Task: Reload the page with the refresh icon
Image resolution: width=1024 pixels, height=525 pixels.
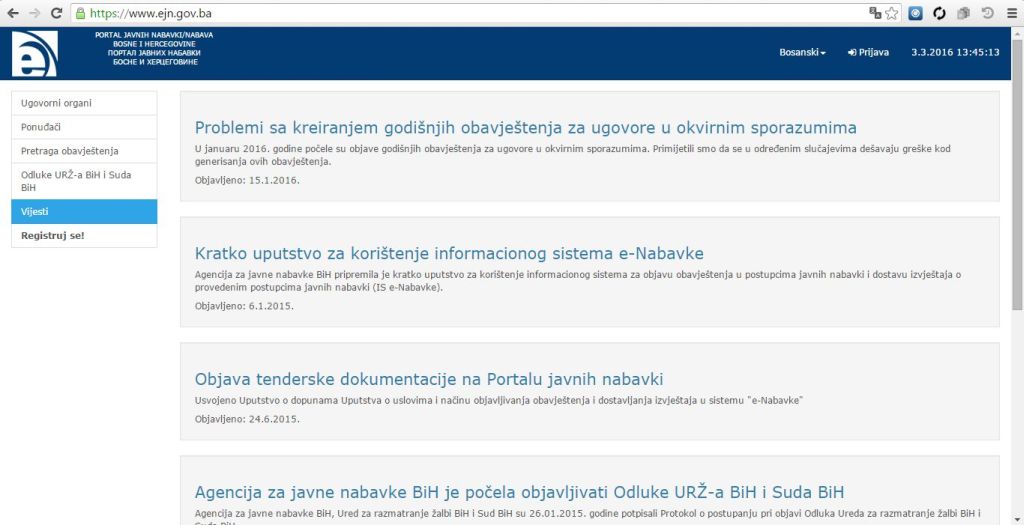Action: (x=56, y=14)
